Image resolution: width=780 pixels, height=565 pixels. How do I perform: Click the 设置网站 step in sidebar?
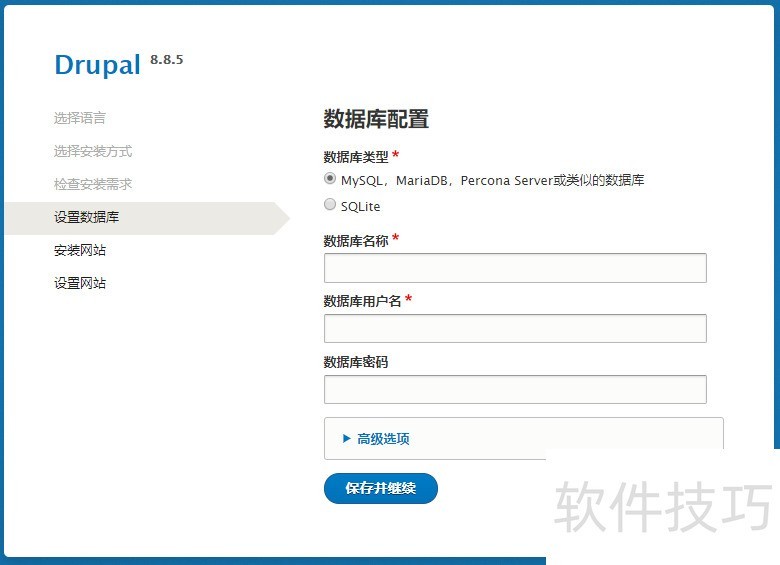pyautogui.click(x=80, y=283)
